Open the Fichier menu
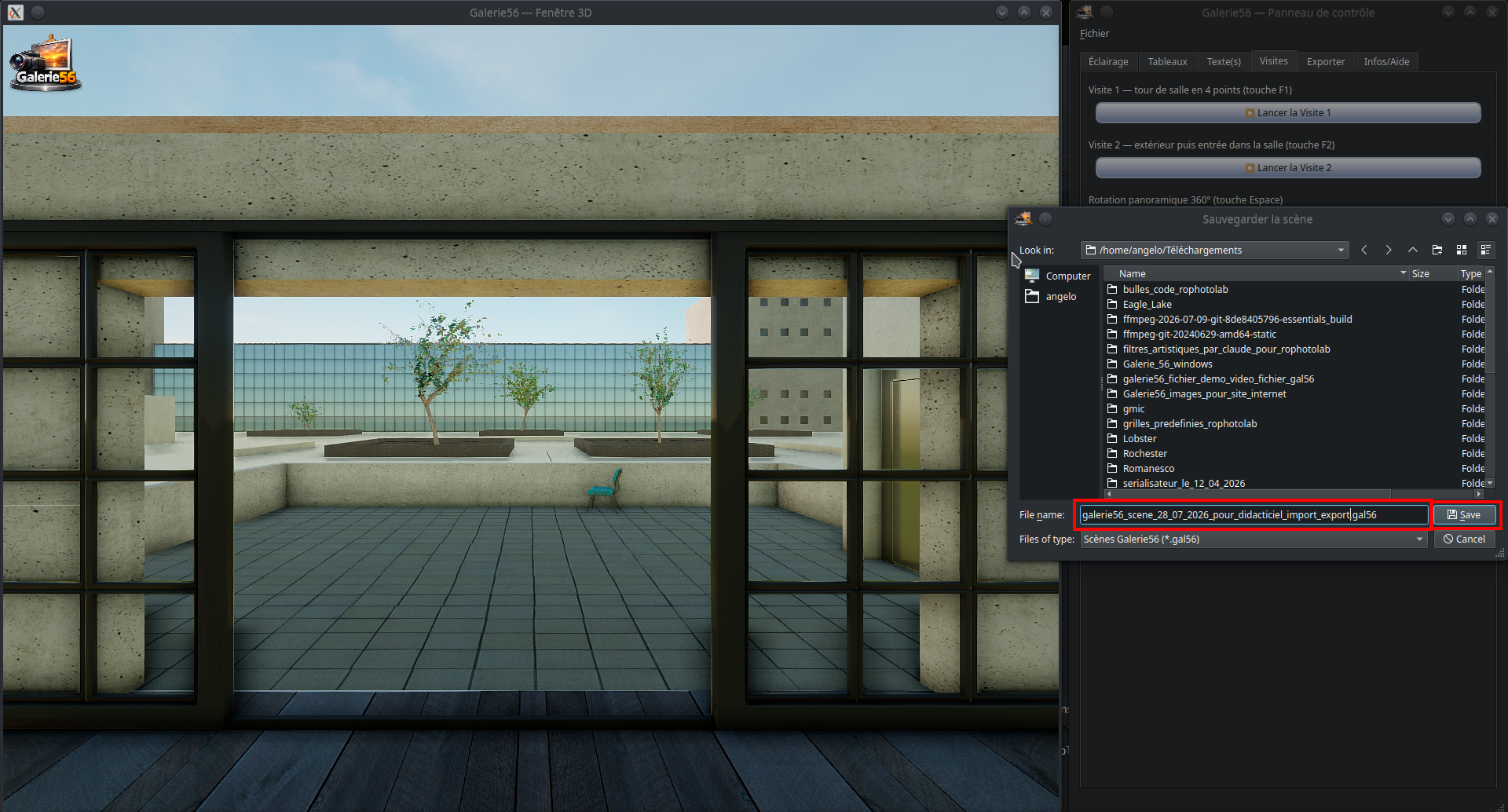The image size is (1508, 812). [1094, 34]
